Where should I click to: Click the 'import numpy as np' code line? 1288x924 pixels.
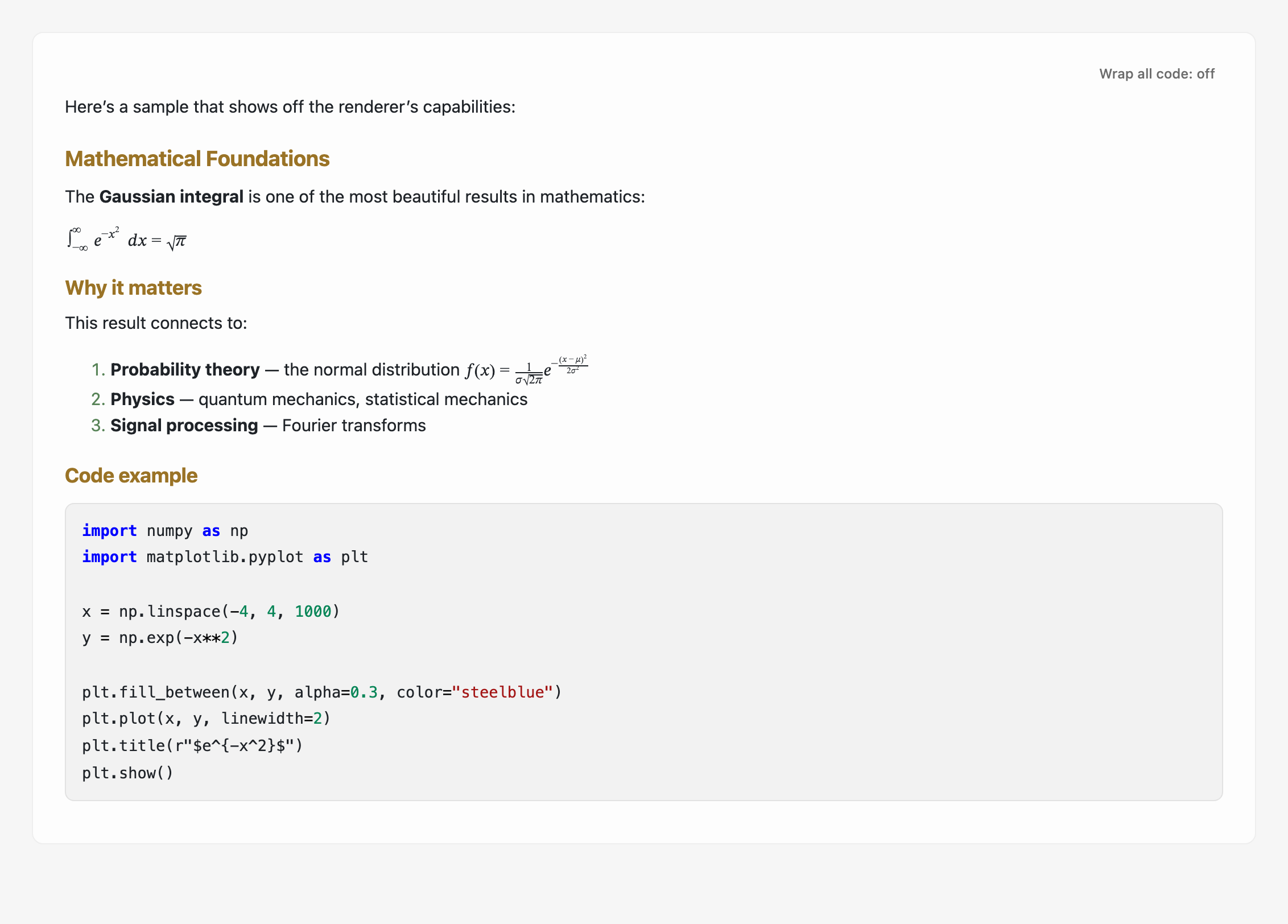pos(165,531)
